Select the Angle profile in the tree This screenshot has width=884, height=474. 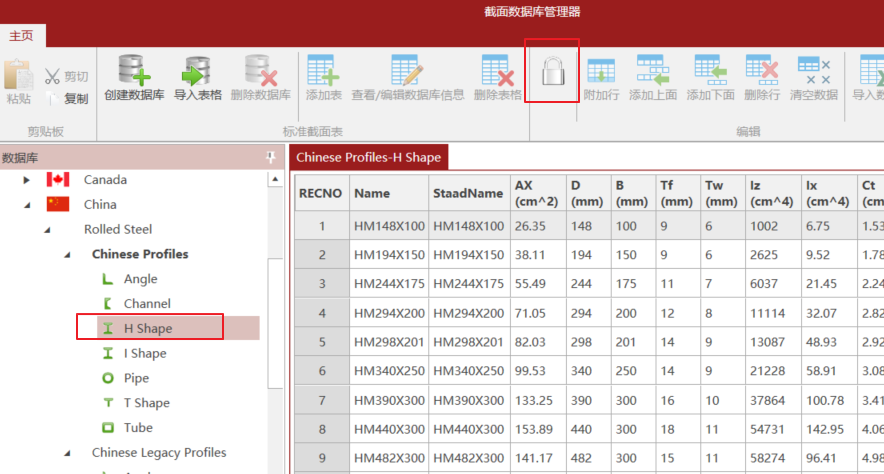click(x=140, y=279)
